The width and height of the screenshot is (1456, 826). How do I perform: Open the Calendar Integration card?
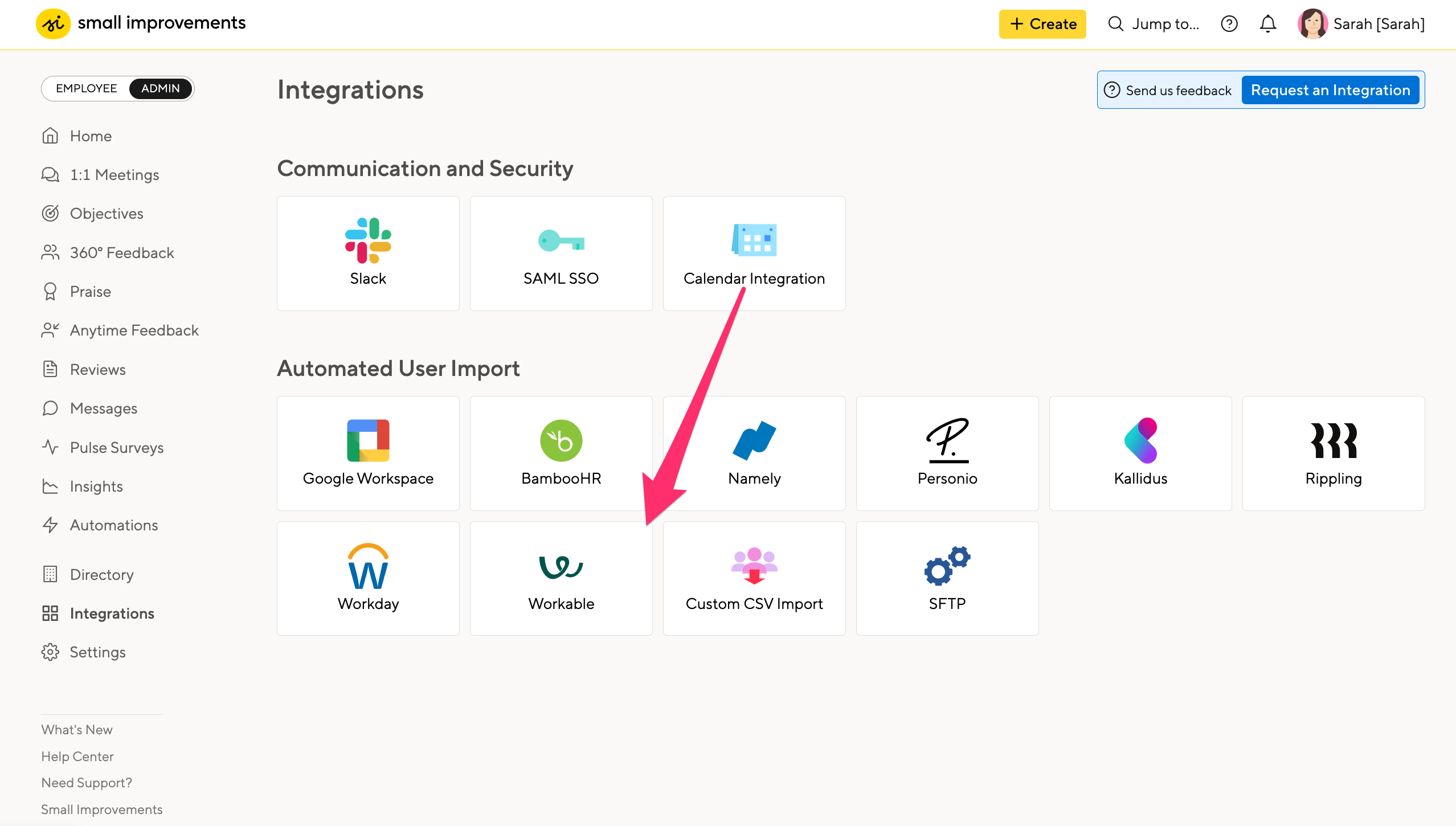(754, 253)
